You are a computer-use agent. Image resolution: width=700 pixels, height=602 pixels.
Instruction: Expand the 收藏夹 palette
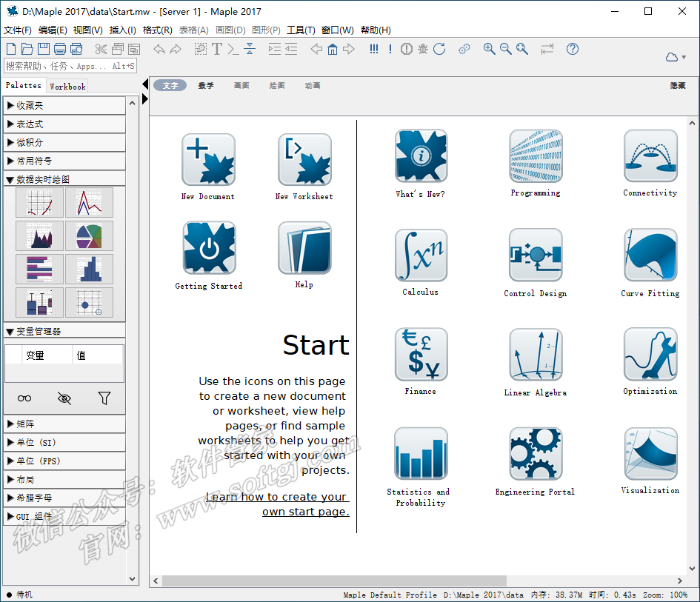point(65,106)
